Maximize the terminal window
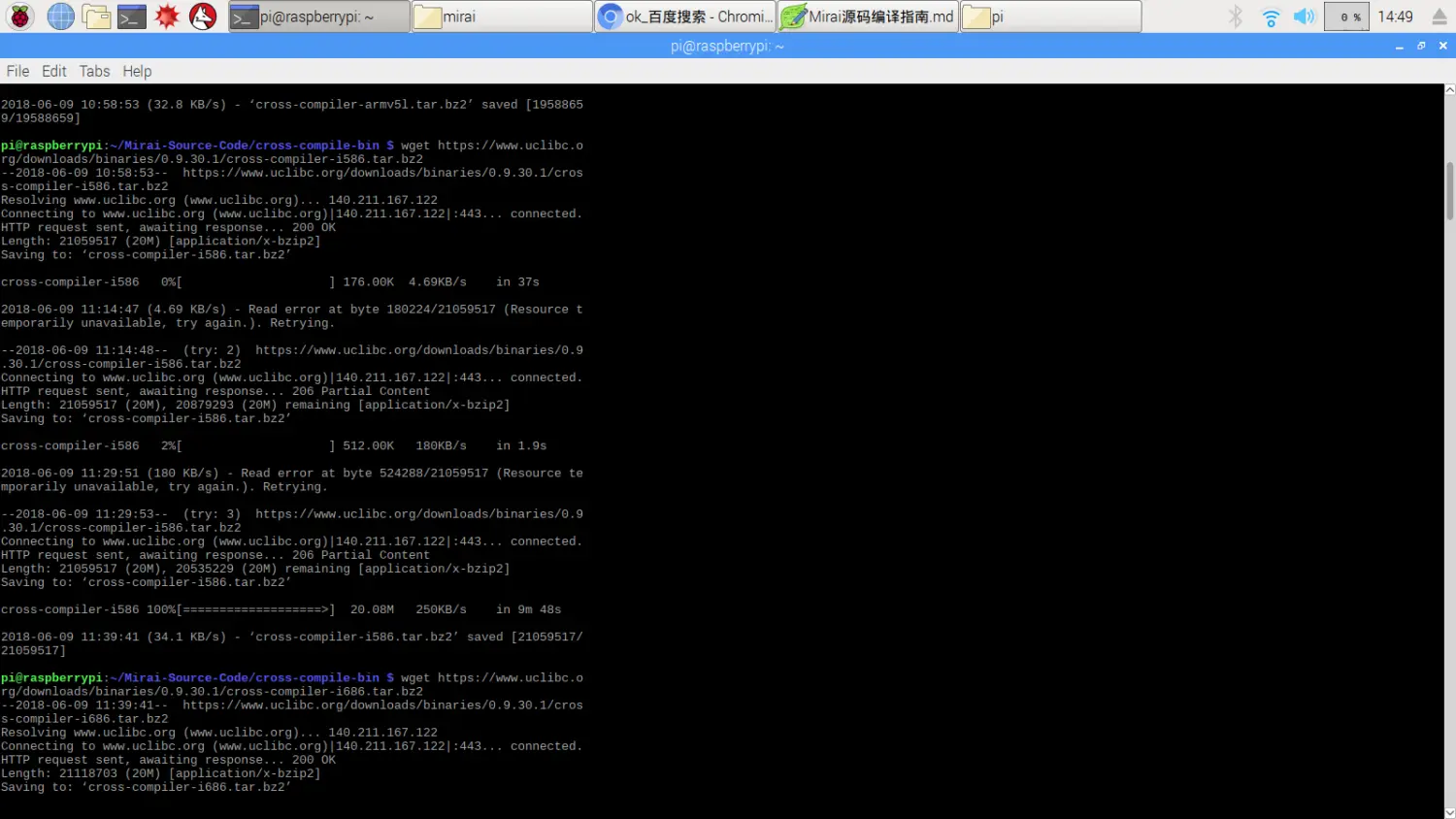Viewport: 1456px width, 819px height. (x=1421, y=46)
